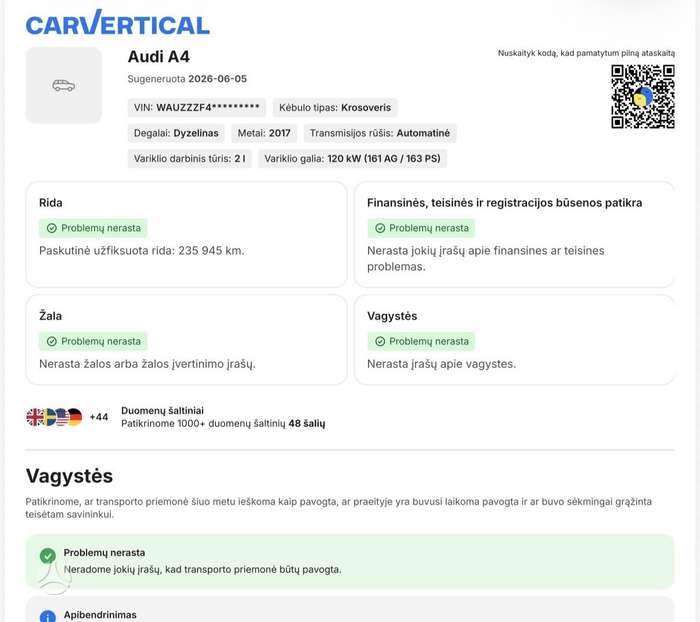Open the Rida mileage card
Screen dimensions: 700x622
[x=187, y=234]
